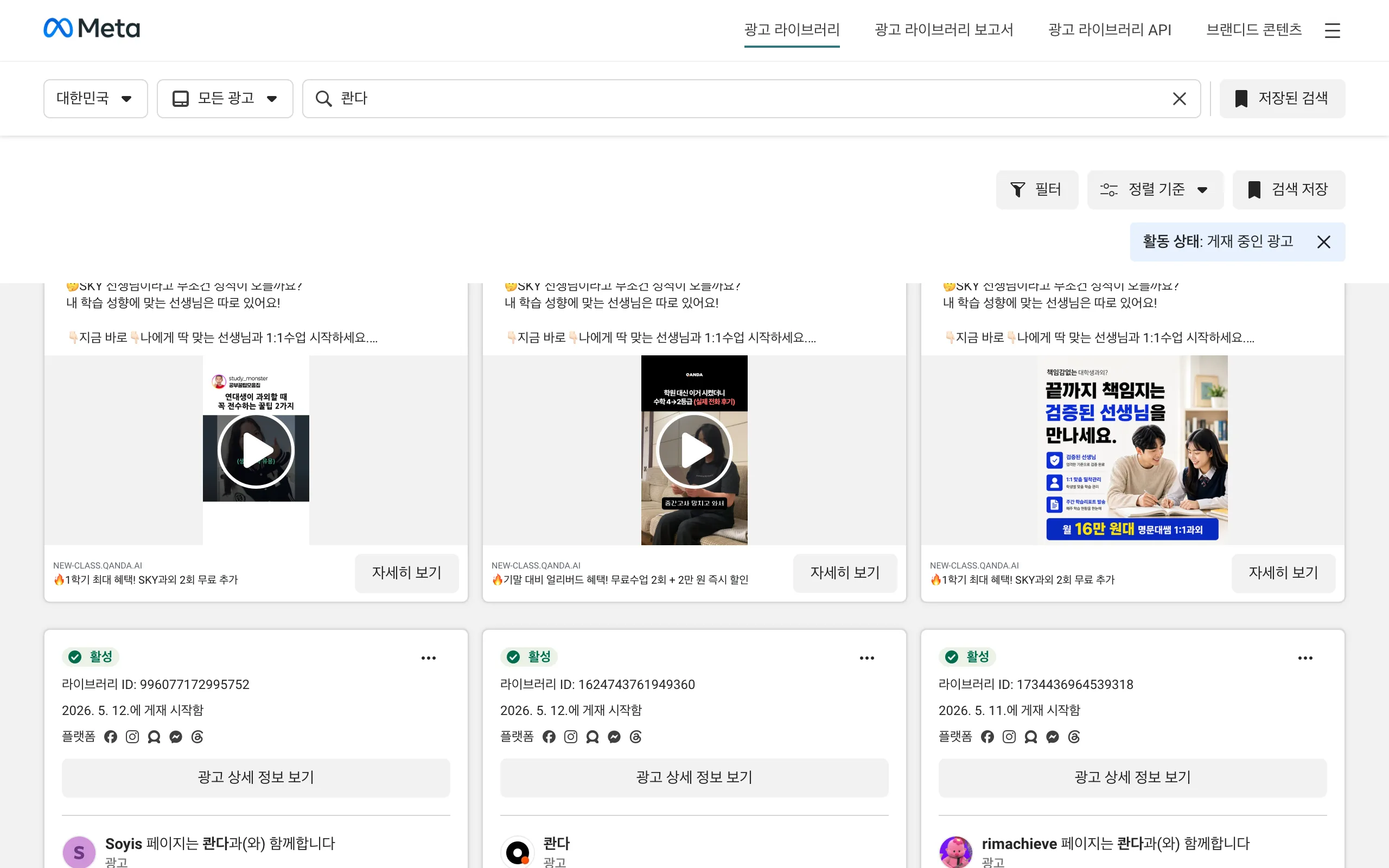Screen dimensions: 1389x868
Task: Open the 모든 광고 category dropdown
Action: (225, 99)
